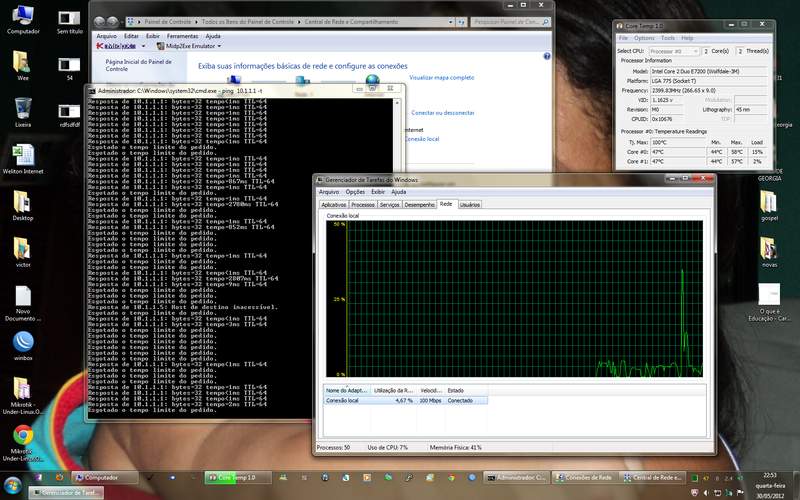Expand the Midp2Exe Emulator toolbar dropdown
Viewport: 800px width, 500px height.
[219, 46]
